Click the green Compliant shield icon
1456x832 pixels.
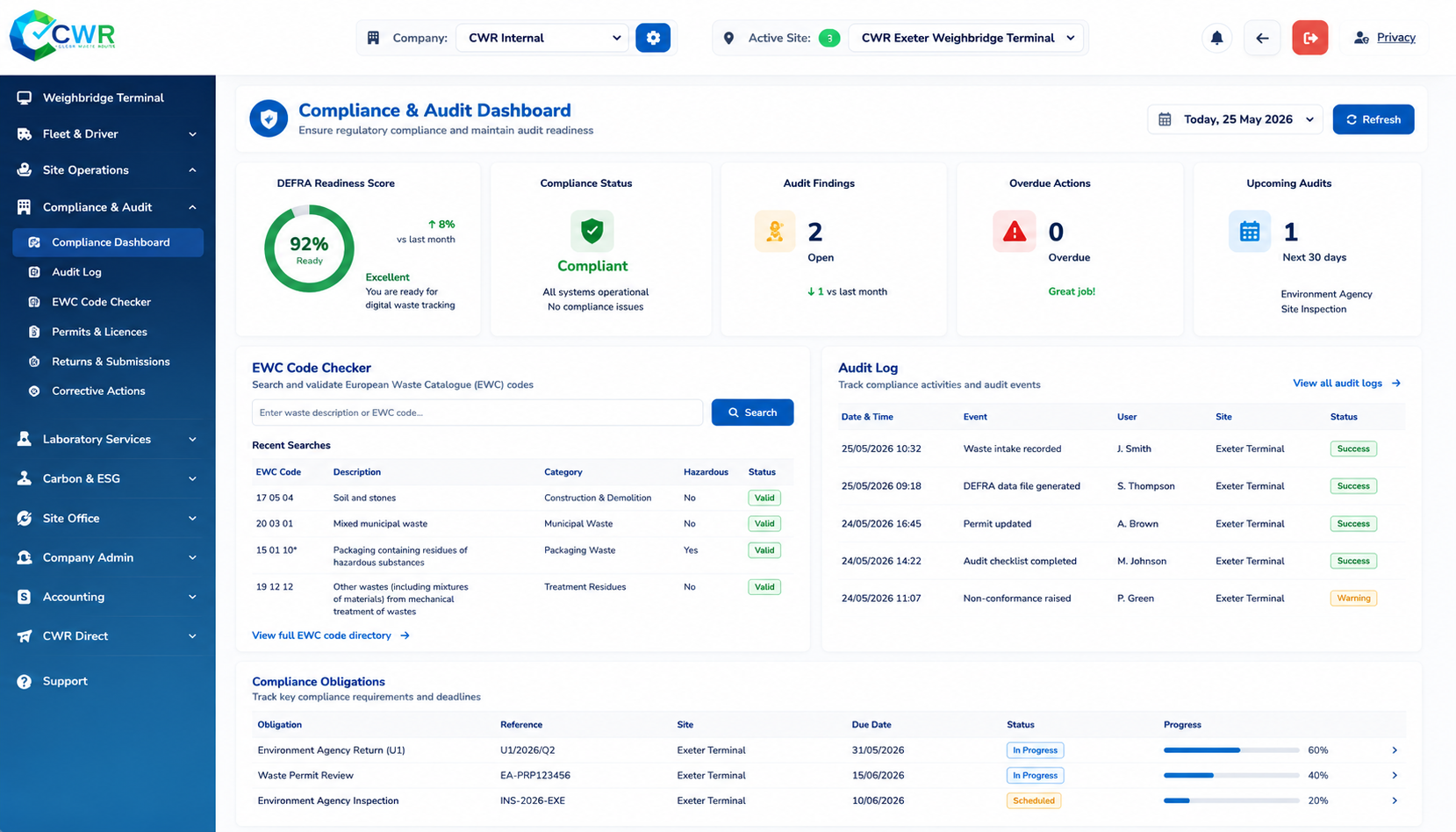pos(592,231)
